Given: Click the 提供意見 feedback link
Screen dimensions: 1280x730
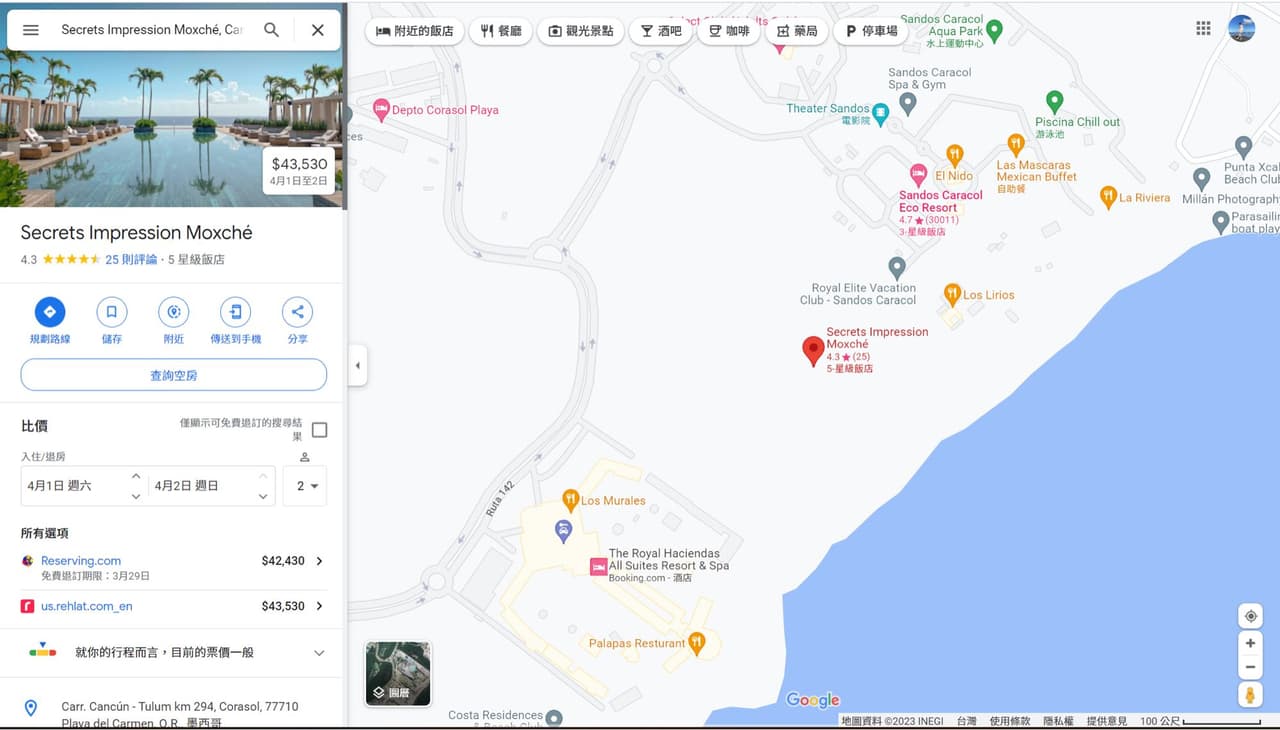Looking at the screenshot, I should [1107, 721].
